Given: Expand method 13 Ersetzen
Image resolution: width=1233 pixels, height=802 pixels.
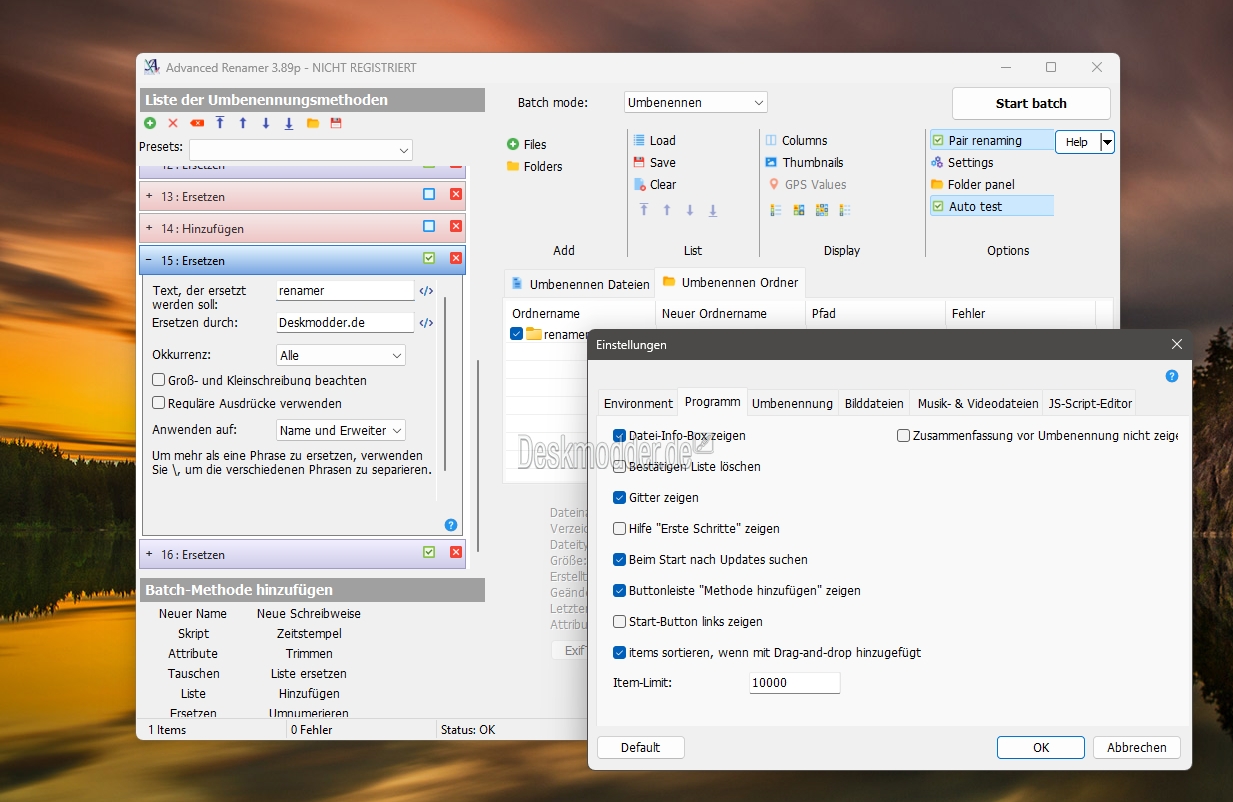Looking at the screenshot, I should (149, 196).
